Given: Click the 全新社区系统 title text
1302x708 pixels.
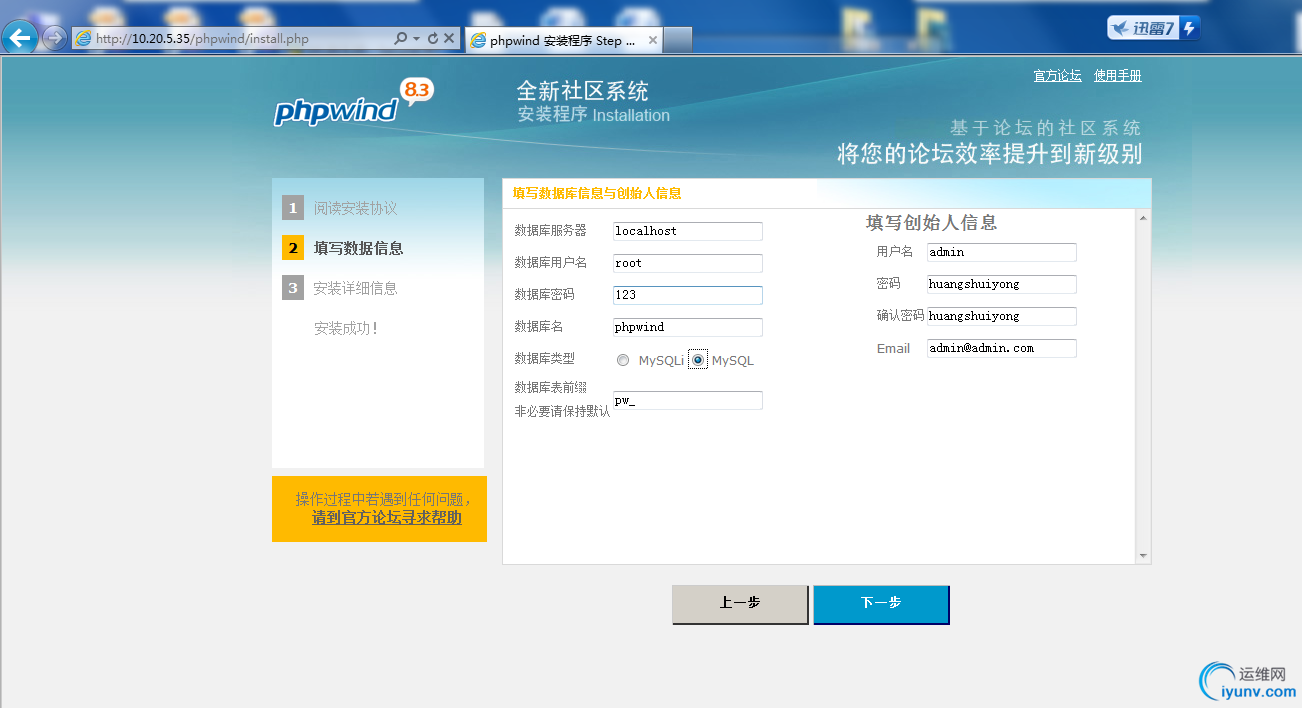Looking at the screenshot, I should click(x=582, y=91).
